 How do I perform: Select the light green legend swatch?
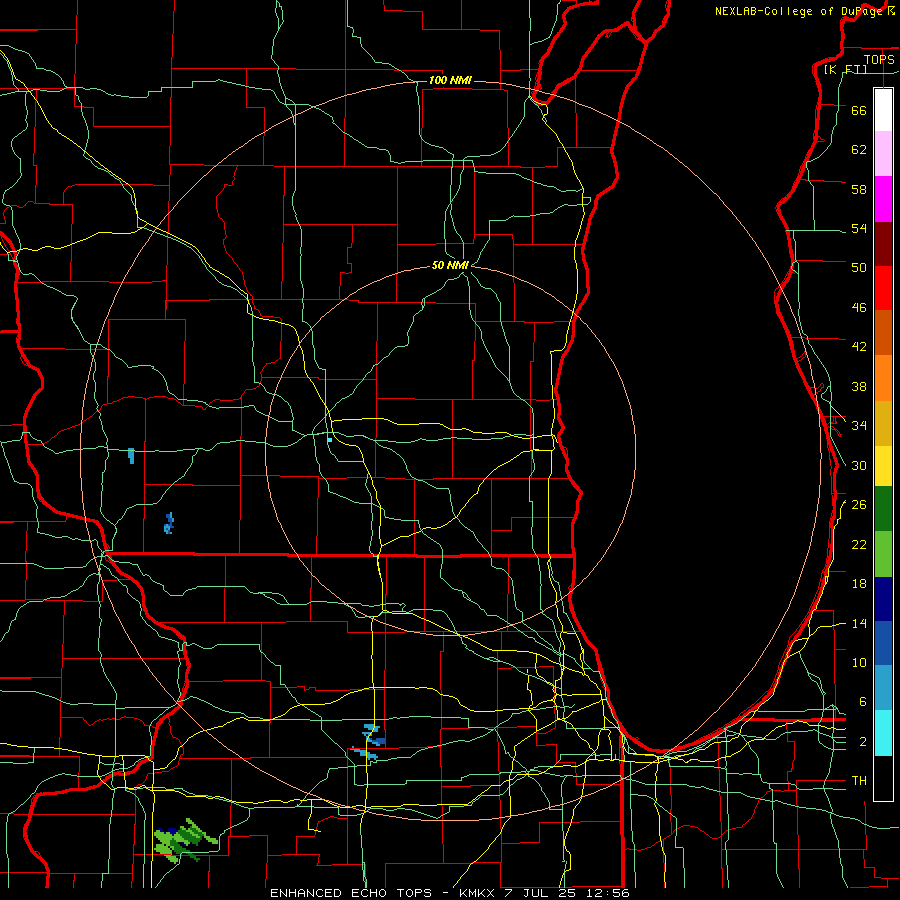(x=883, y=554)
